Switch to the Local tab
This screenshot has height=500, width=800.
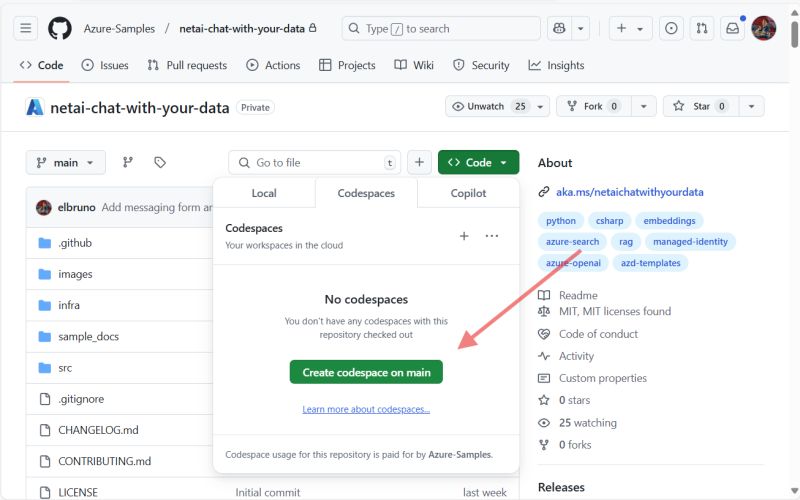click(x=264, y=193)
